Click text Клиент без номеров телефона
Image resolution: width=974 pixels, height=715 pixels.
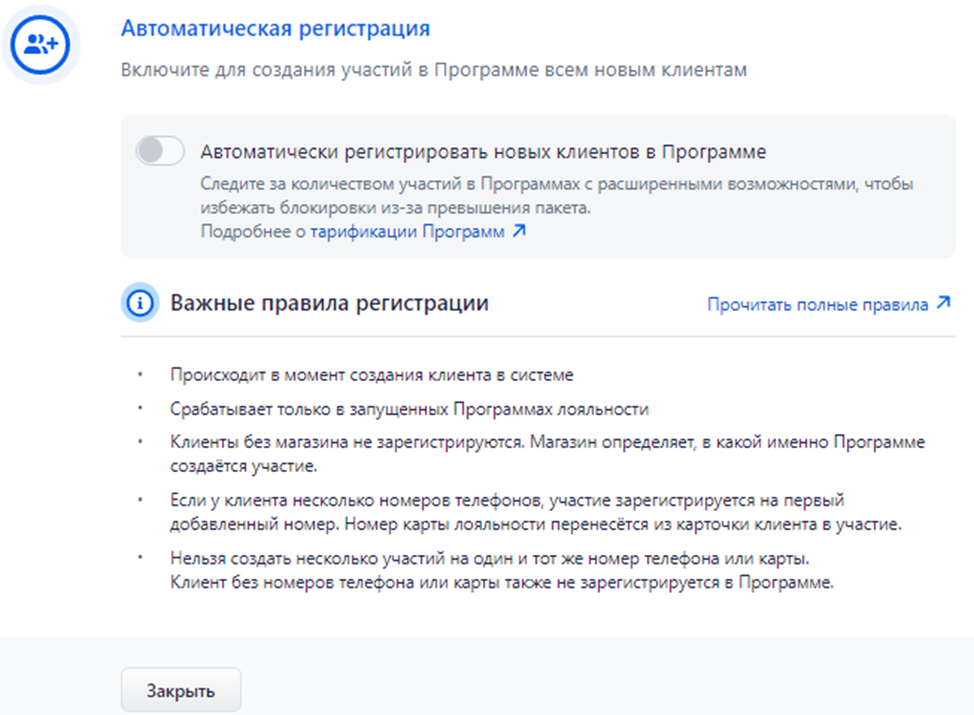(x=502, y=583)
